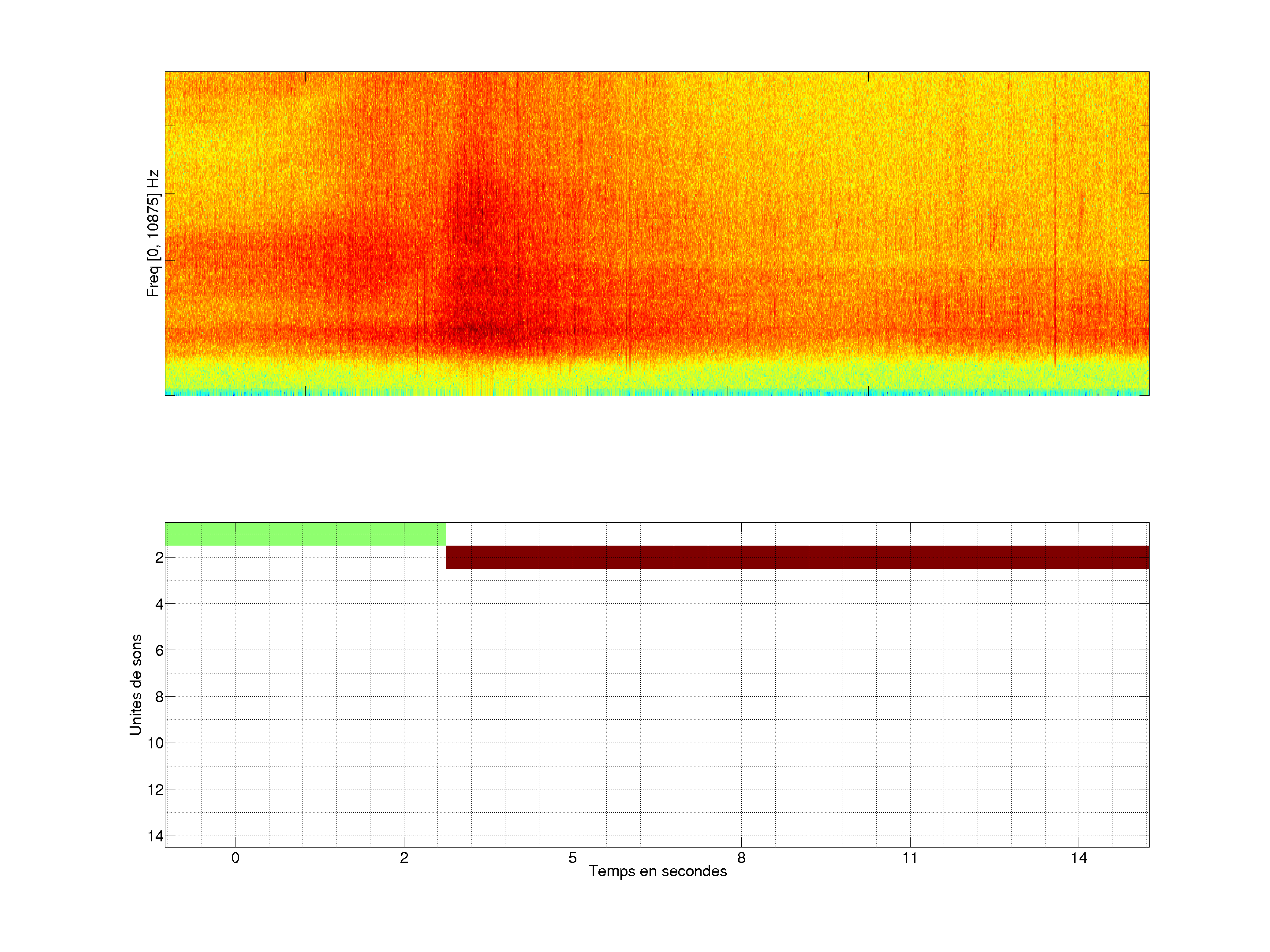Click y-axis tick label 4

coord(159,604)
